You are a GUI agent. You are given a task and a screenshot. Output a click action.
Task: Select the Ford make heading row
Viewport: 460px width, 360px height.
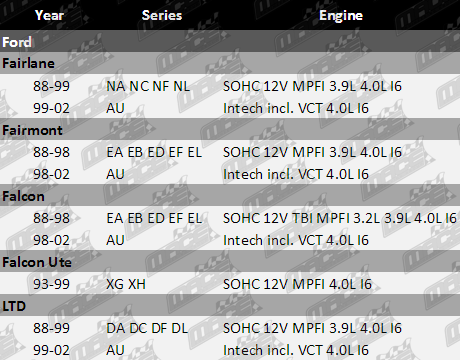click(230, 41)
